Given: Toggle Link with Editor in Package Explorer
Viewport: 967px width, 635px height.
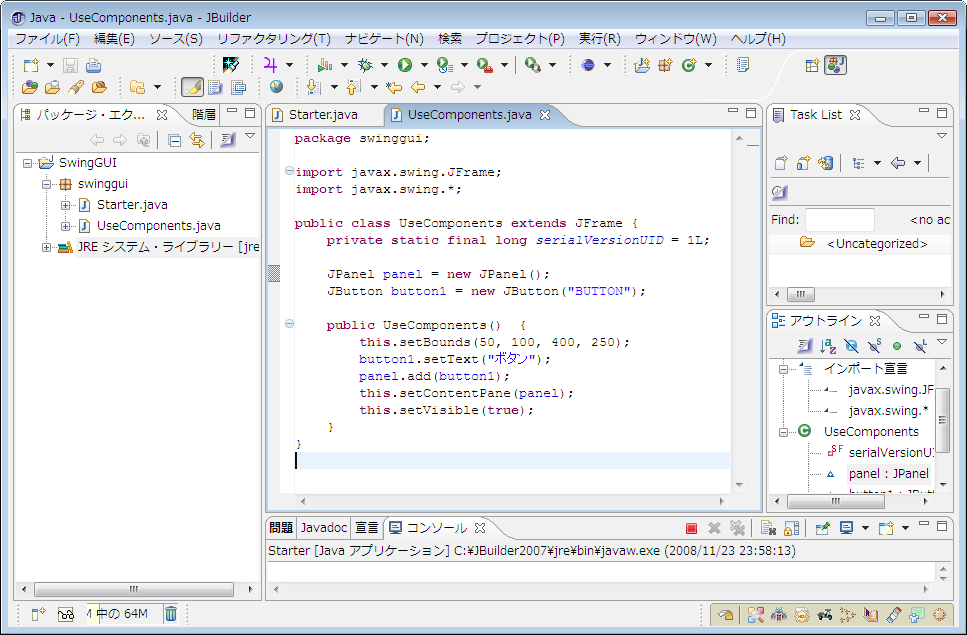Looking at the screenshot, I should [x=197, y=140].
